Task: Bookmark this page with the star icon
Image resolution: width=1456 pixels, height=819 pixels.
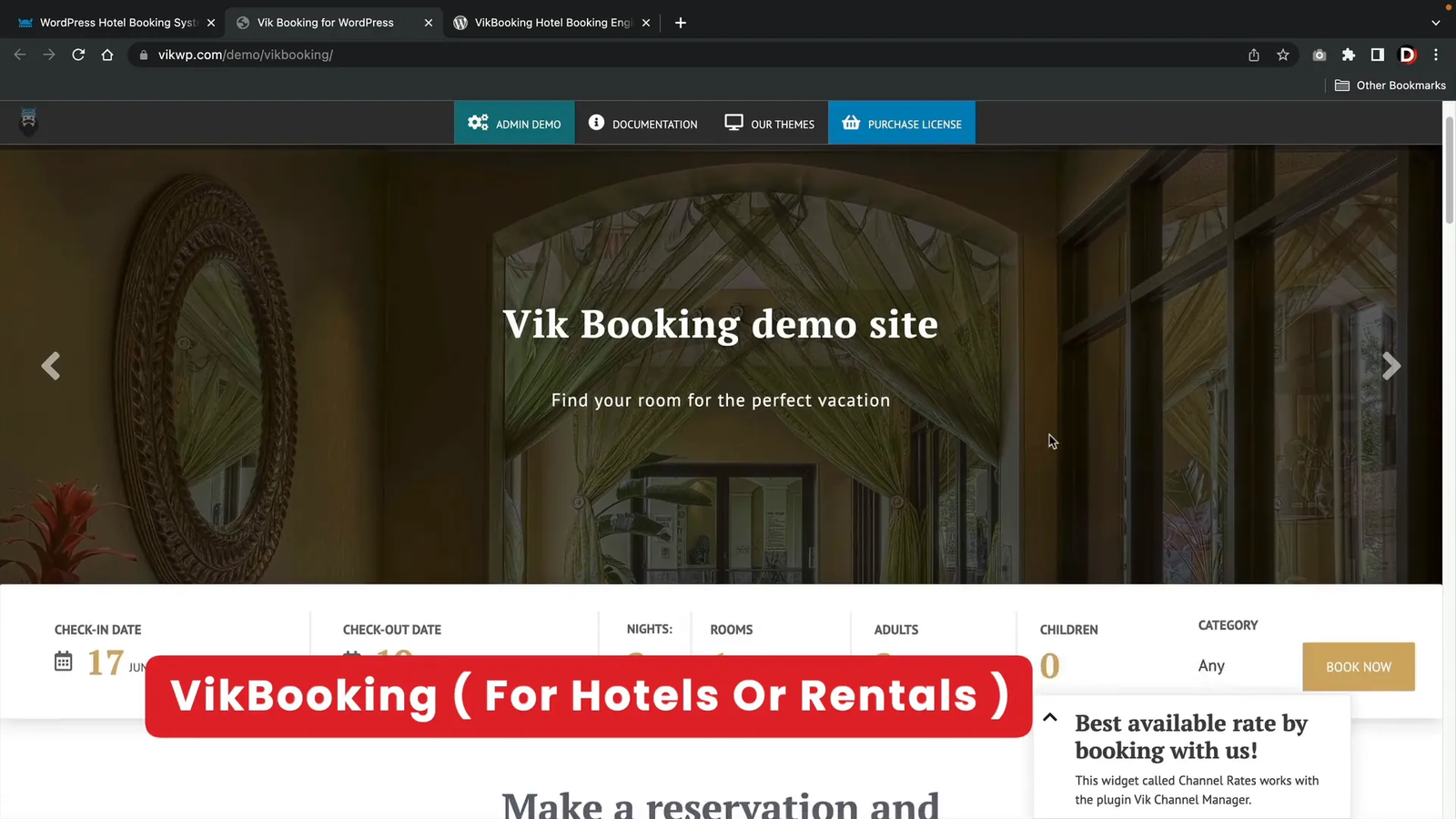Action: click(1283, 55)
